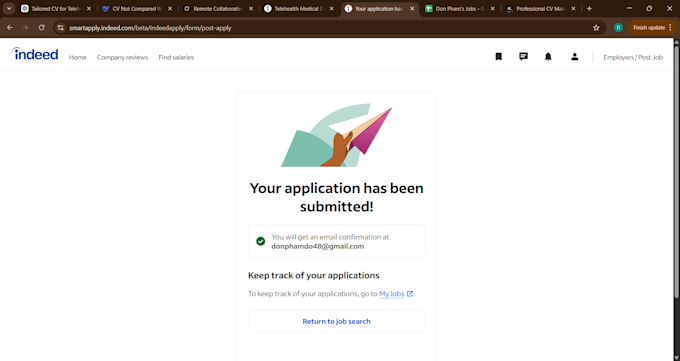Close the Remote Collaboration tab
680x361 pixels.
pyautogui.click(x=251, y=9)
